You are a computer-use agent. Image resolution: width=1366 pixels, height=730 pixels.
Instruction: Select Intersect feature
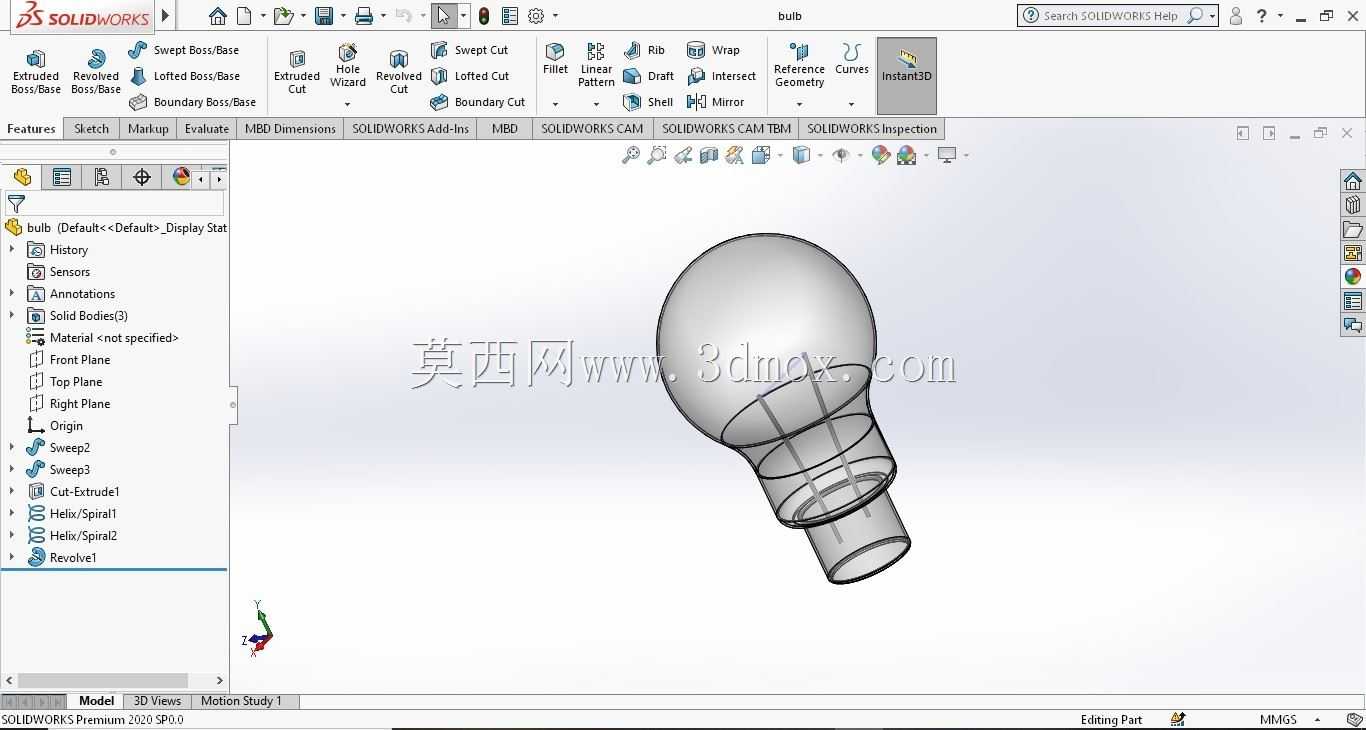[x=722, y=76]
